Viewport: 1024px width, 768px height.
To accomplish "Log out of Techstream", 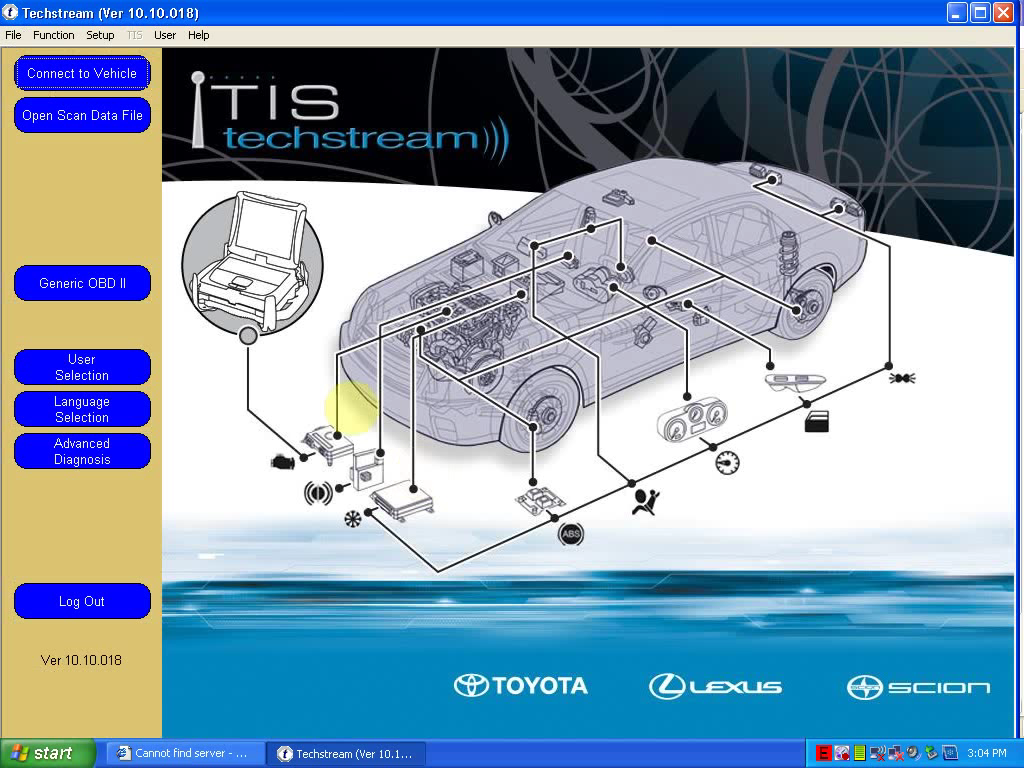I will pyautogui.click(x=82, y=601).
